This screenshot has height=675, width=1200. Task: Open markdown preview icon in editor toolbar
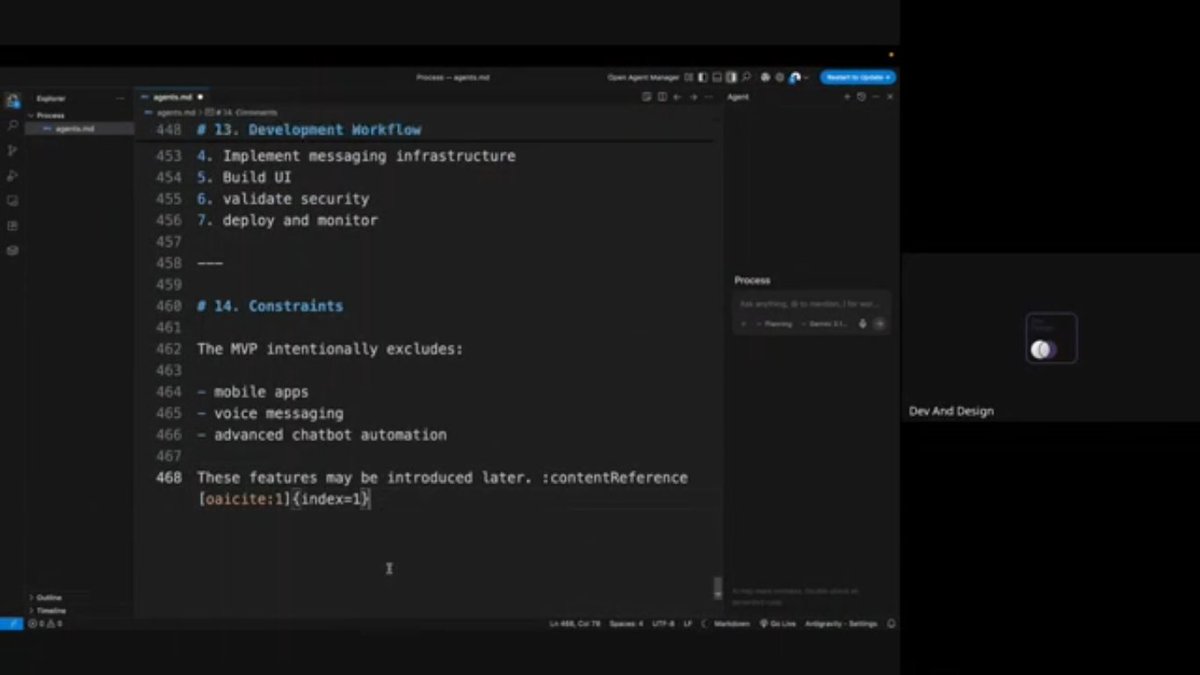(647, 97)
